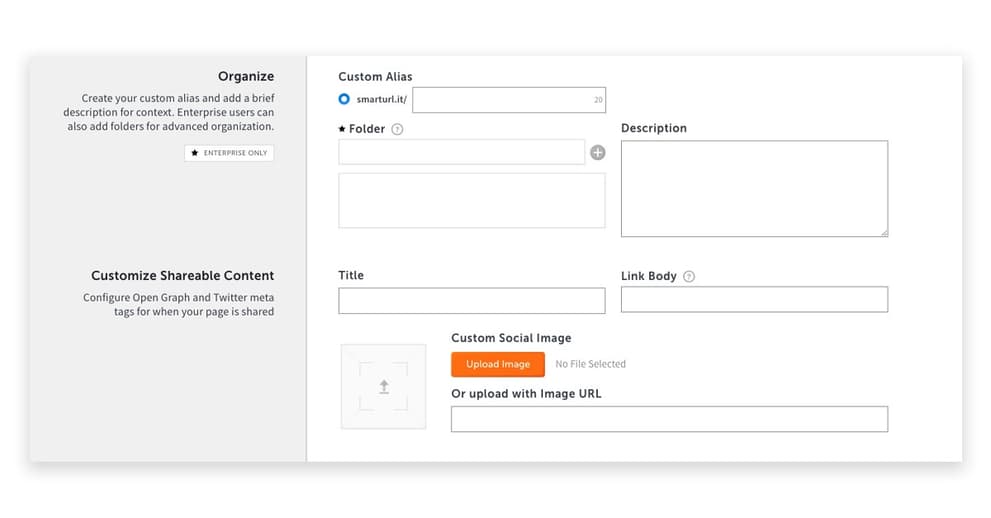The width and height of the screenshot is (991, 518).
Task: Click the Link Body input field
Action: (754, 299)
